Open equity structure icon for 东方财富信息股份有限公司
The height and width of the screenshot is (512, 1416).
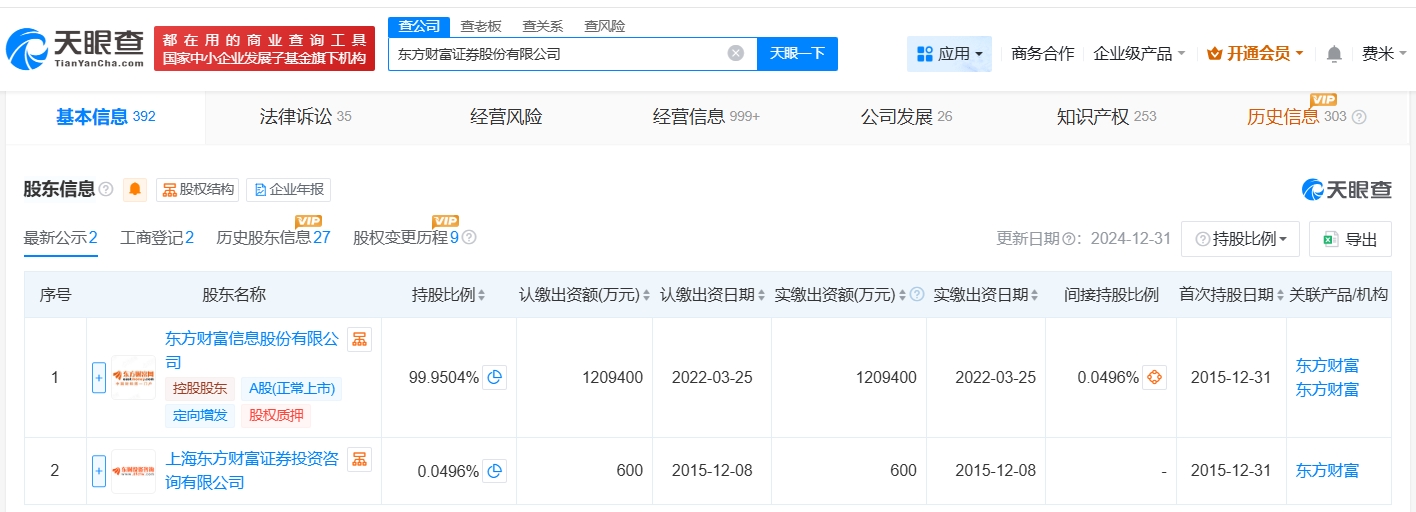tap(359, 340)
